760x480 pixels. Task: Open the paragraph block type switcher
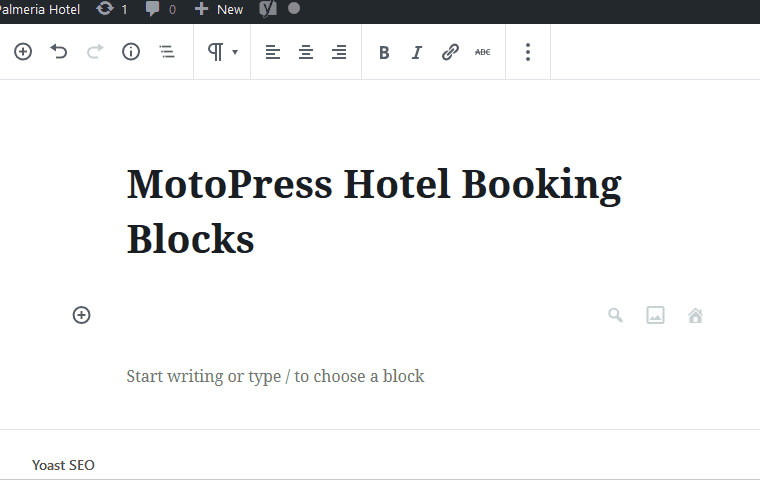click(222, 52)
